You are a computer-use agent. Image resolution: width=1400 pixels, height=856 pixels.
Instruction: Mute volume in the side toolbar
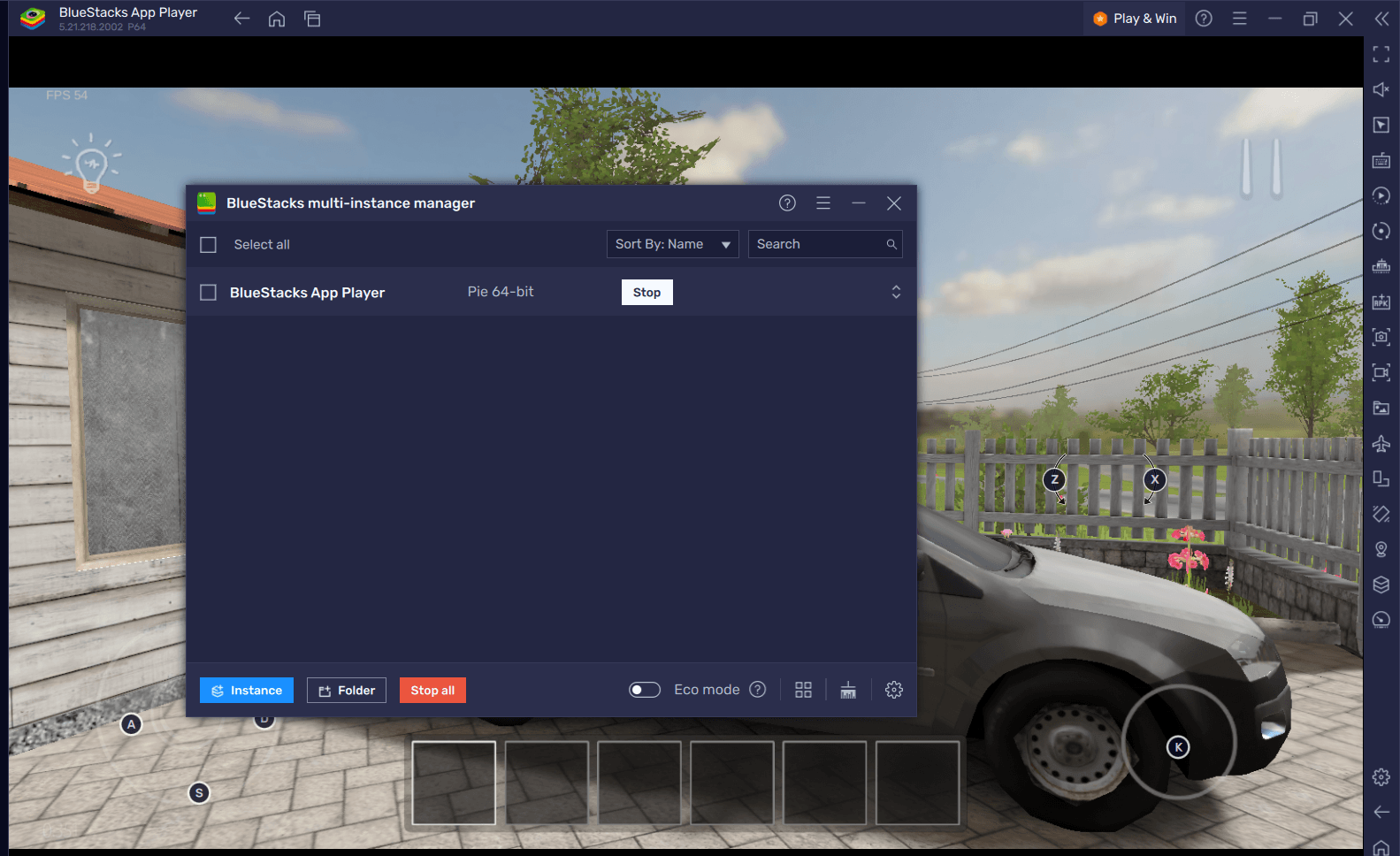coord(1381,89)
